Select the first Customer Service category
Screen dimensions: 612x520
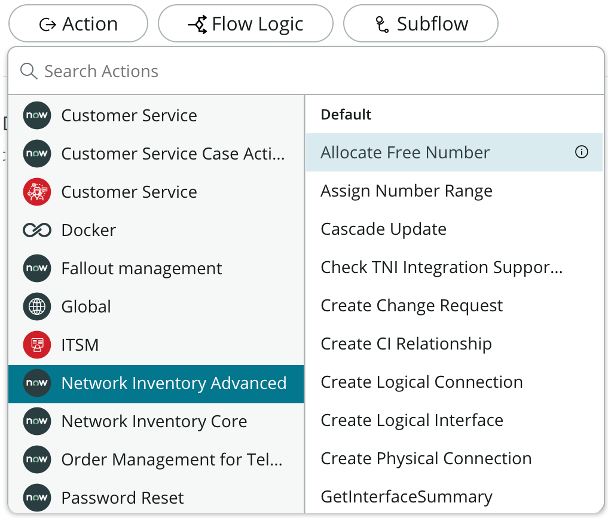[x=156, y=115]
